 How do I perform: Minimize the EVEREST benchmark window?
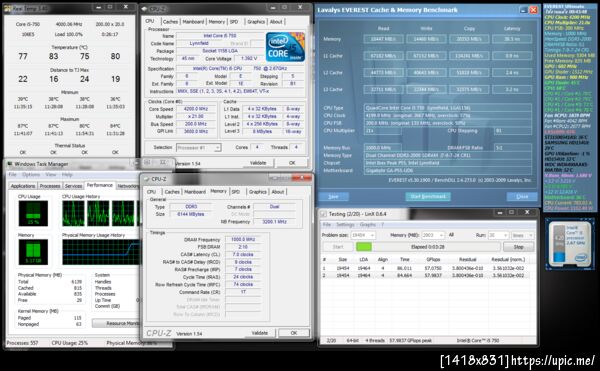pos(523,10)
